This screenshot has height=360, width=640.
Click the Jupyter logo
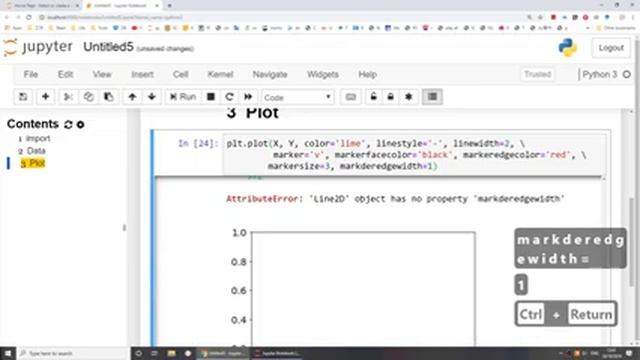38,47
